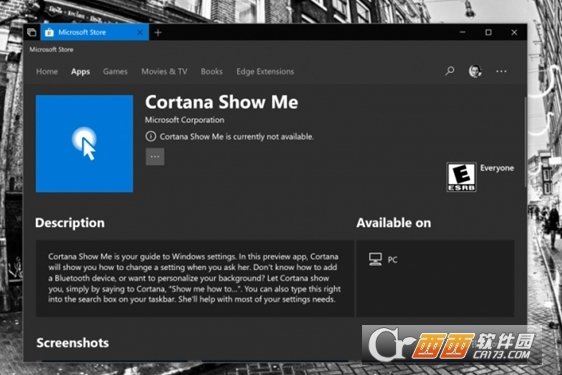Go to Home section
This screenshot has height=375, width=562.
(47, 71)
